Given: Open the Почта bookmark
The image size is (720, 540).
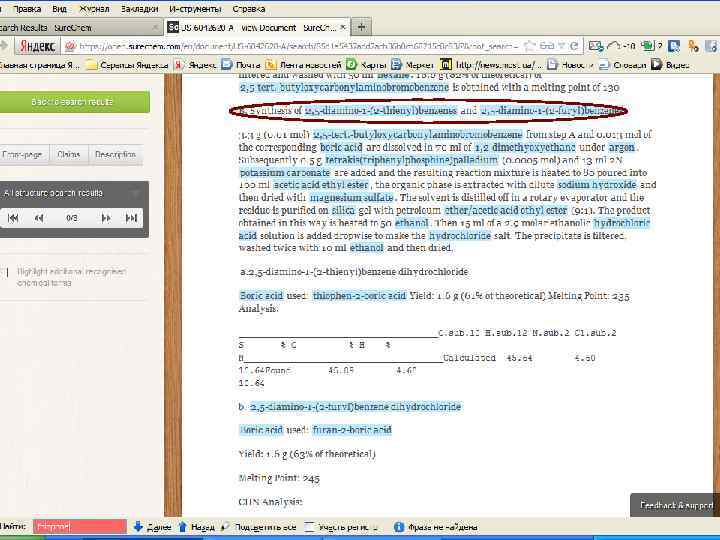Looking at the screenshot, I should (241, 65).
